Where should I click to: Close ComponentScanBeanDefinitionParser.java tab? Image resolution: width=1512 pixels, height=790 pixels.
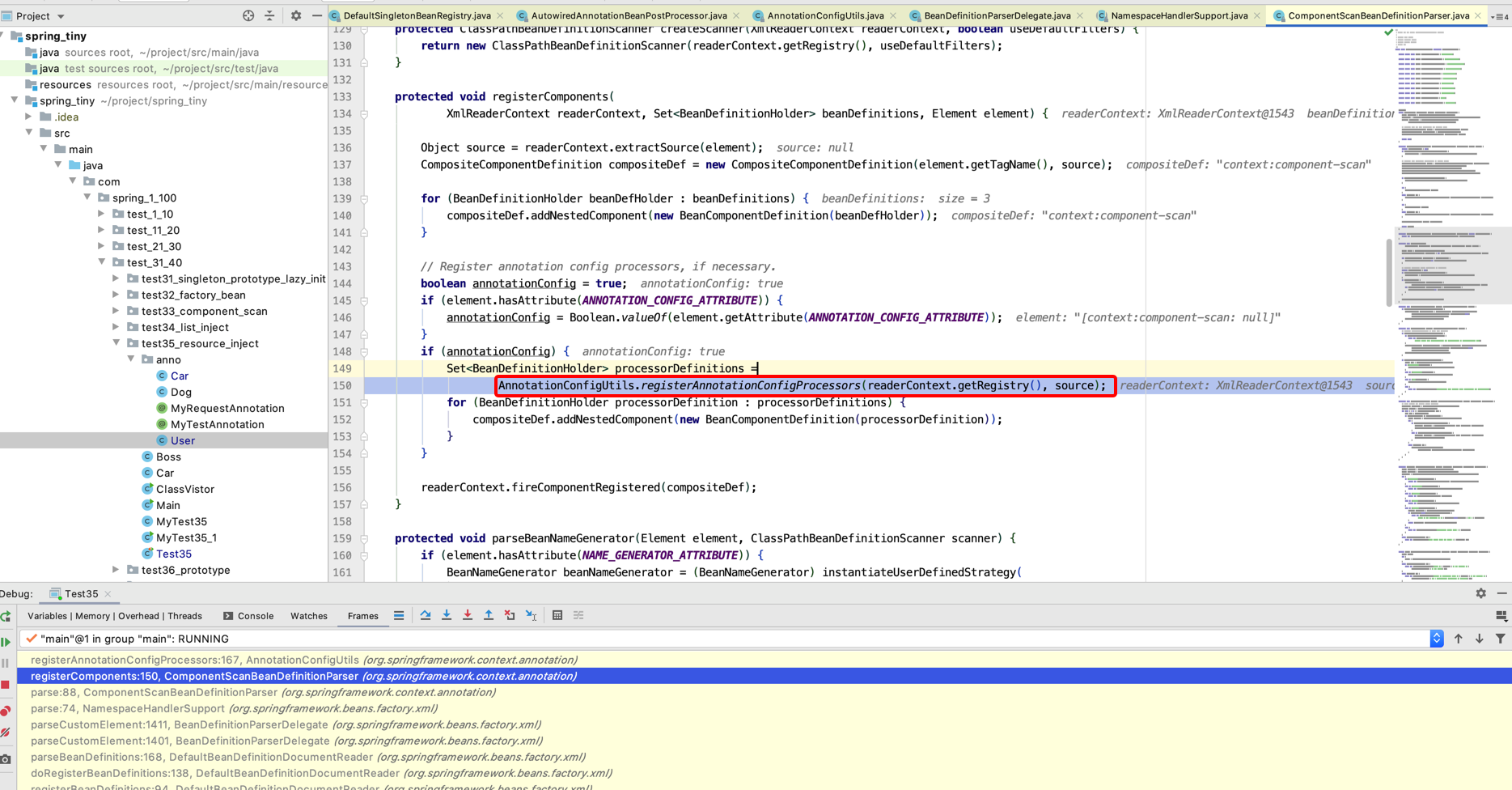point(1478,15)
